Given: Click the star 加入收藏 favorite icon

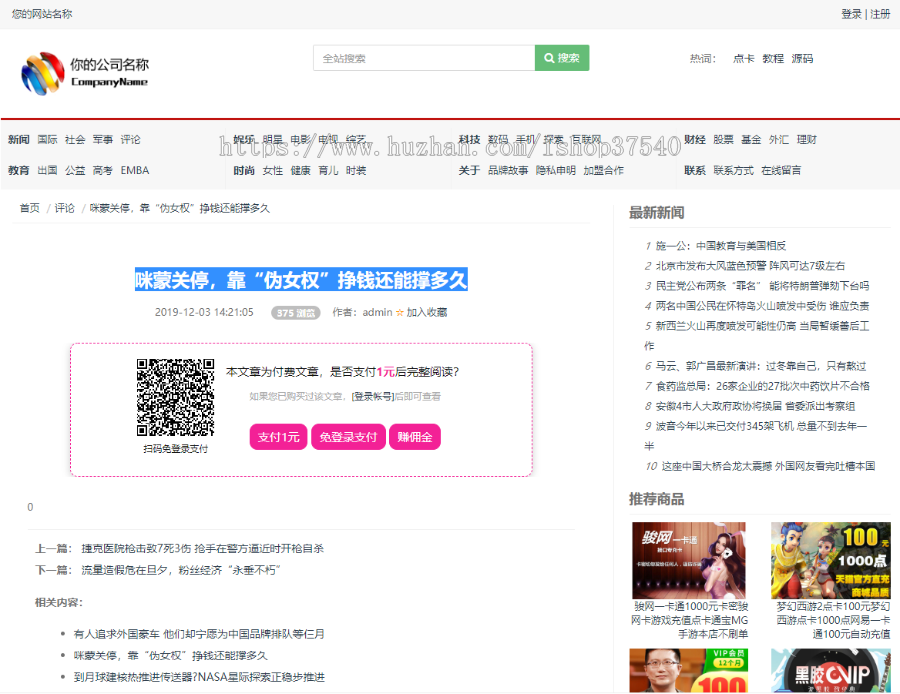Looking at the screenshot, I should click(400, 313).
